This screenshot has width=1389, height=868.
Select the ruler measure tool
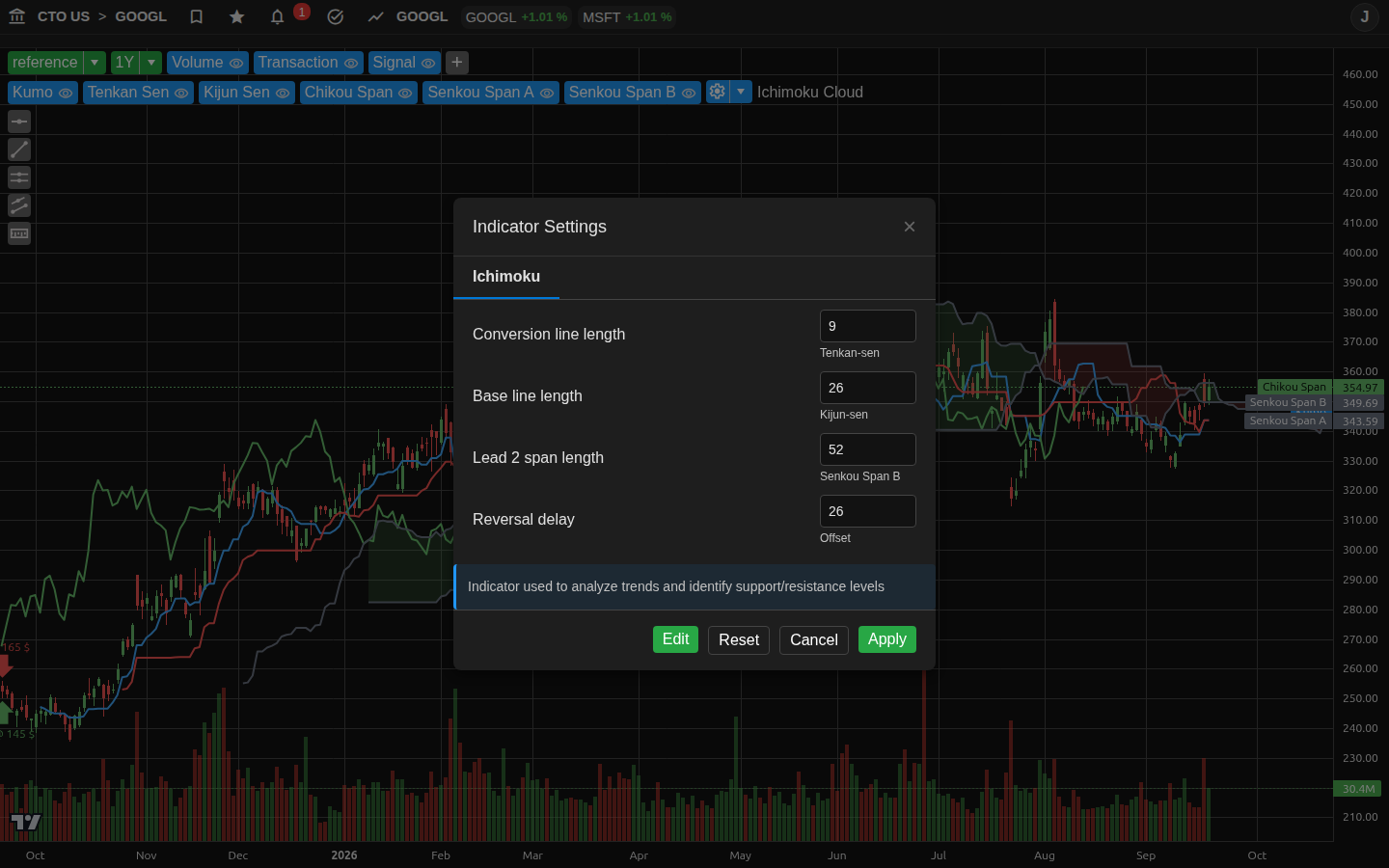click(x=19, y=233)
